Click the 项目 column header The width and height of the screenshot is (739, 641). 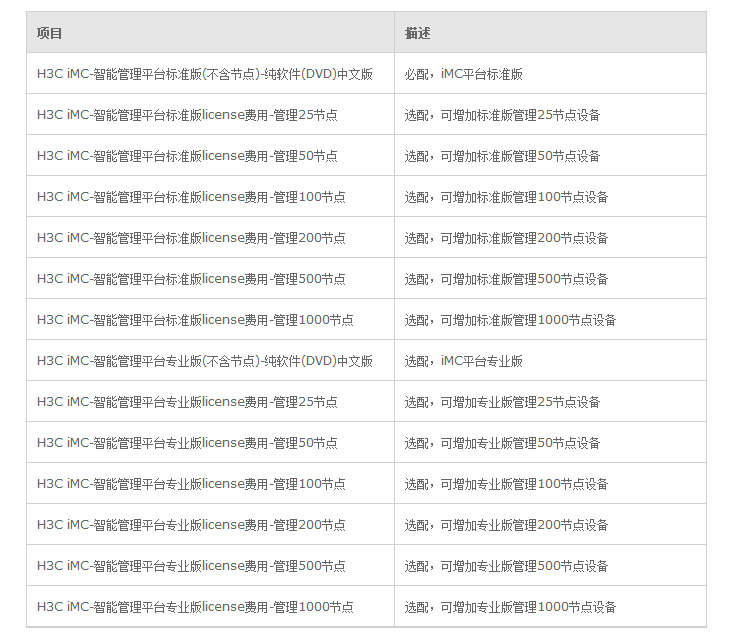point(210,33)
